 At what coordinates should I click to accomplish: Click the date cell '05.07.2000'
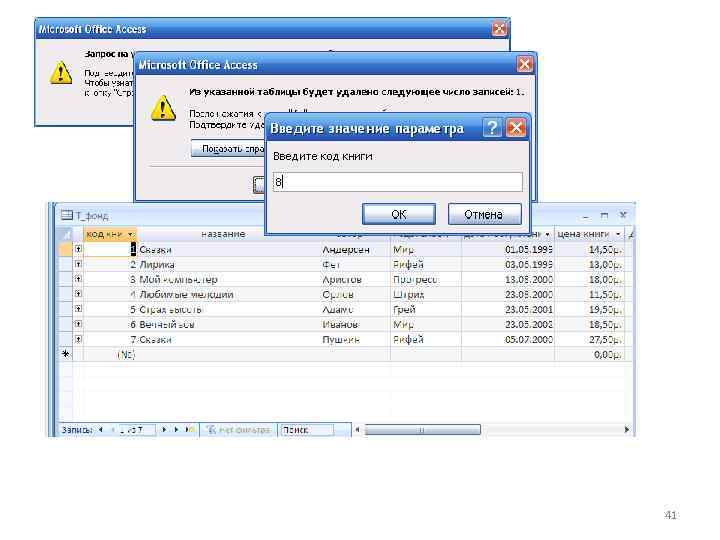(x=508, y=340)
